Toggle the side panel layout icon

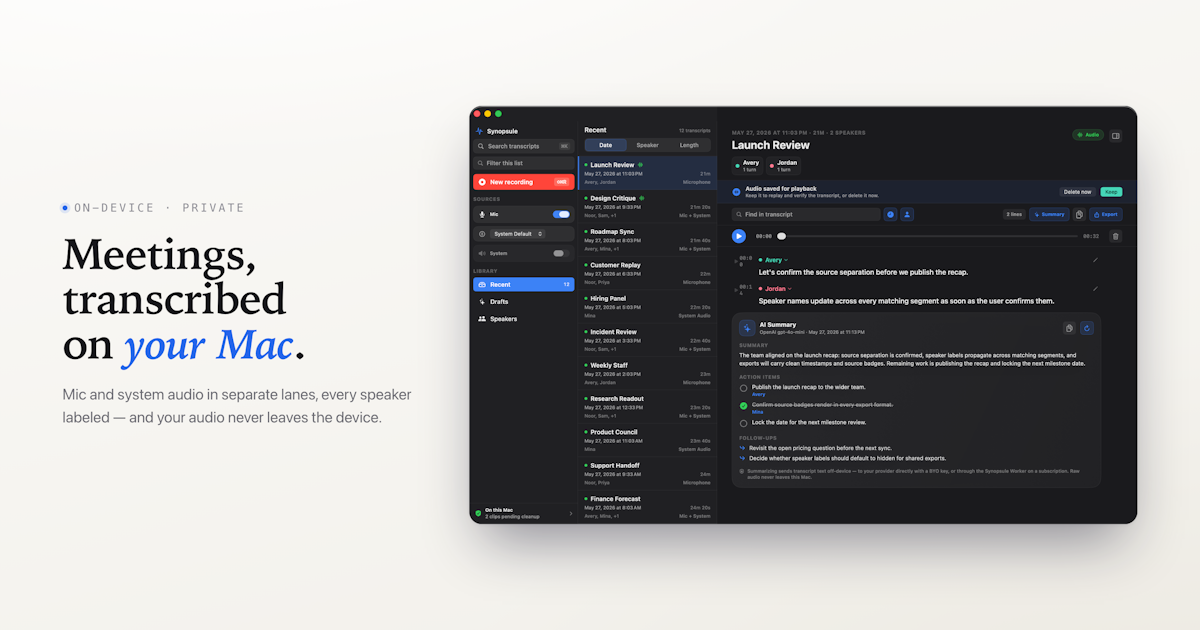point(1116,135)
